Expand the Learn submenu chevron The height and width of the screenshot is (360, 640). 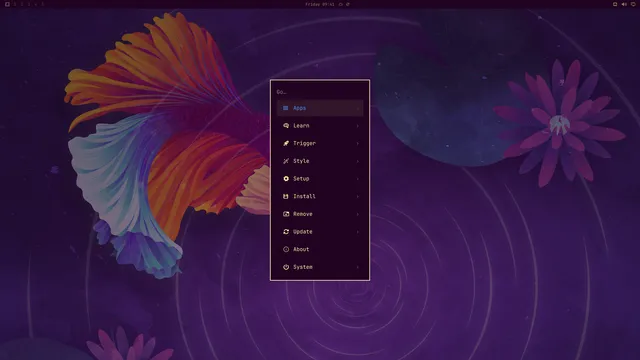(358, 126)
